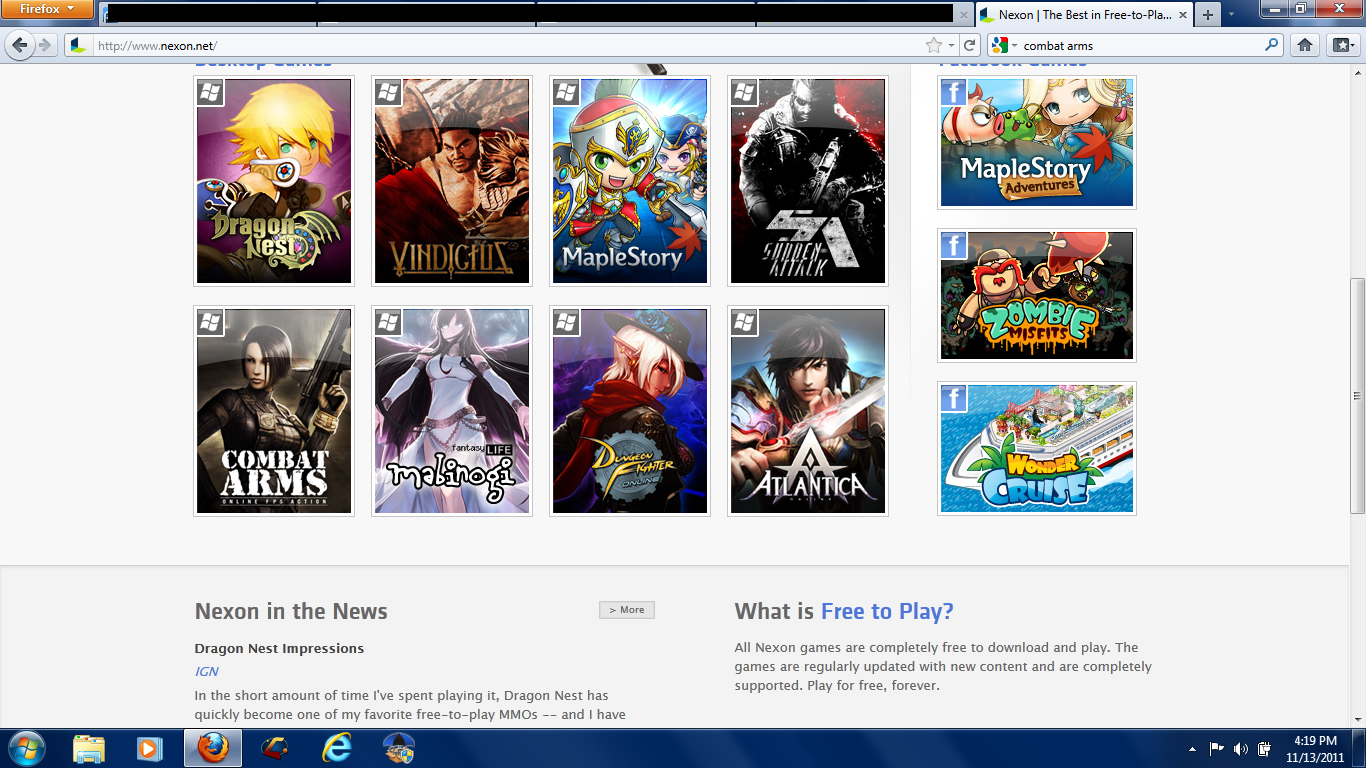
Task: Click the browser Forward arrow
Action: pos(44,45)
